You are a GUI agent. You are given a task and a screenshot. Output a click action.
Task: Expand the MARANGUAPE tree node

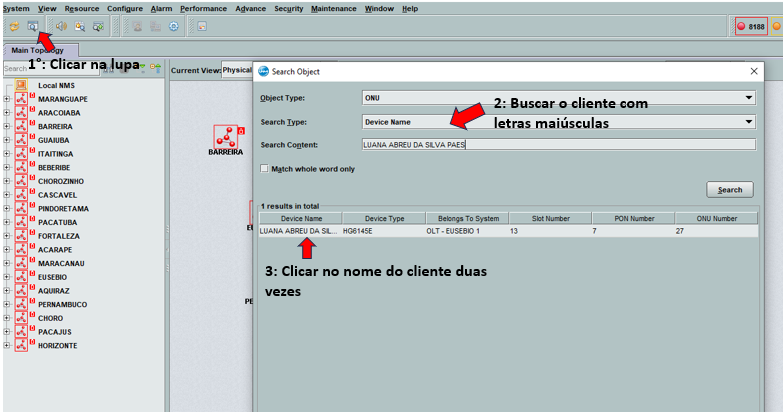tap(7, 100)
